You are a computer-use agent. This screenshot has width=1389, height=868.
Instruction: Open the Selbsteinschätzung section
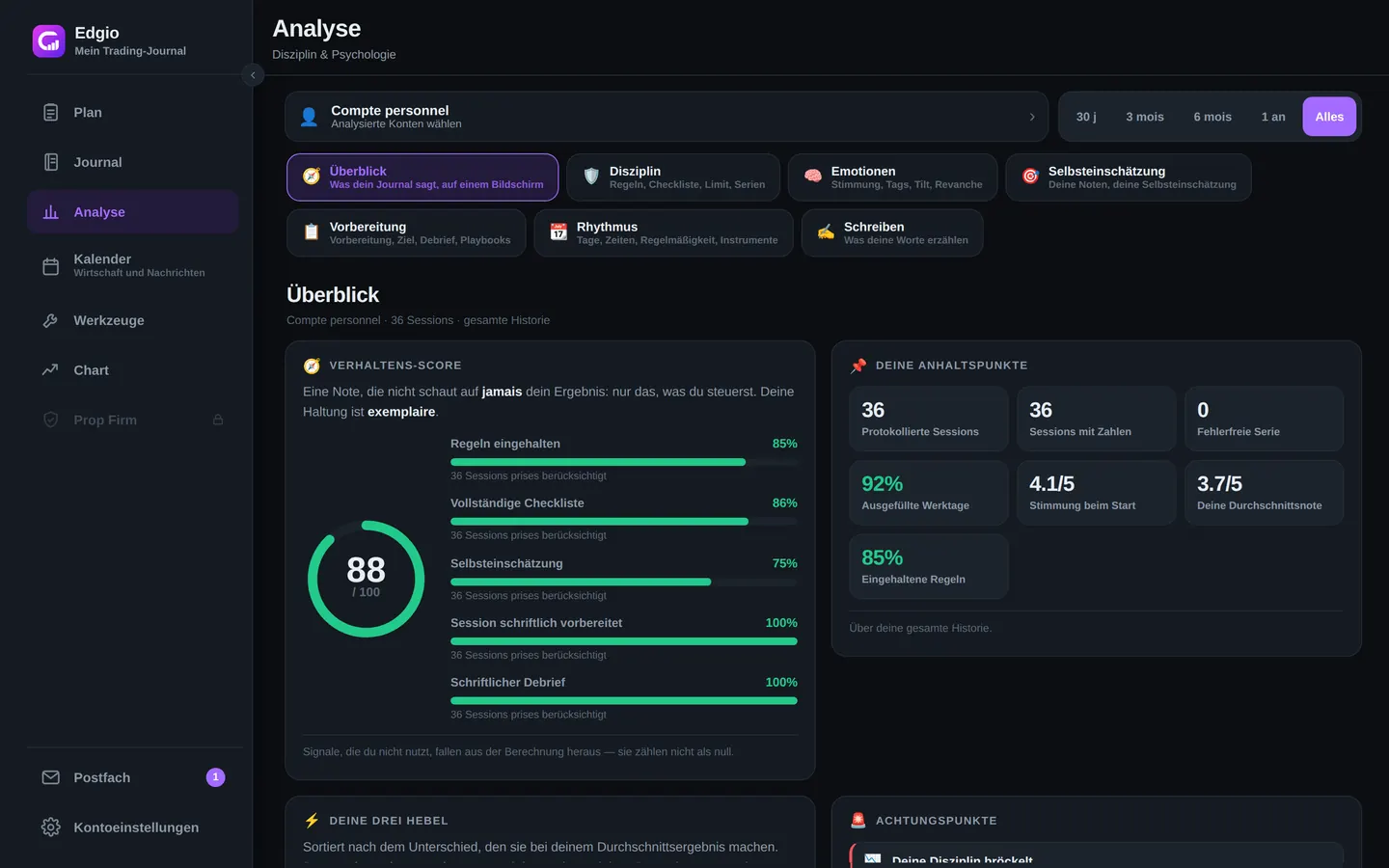tap(1129, 177)
